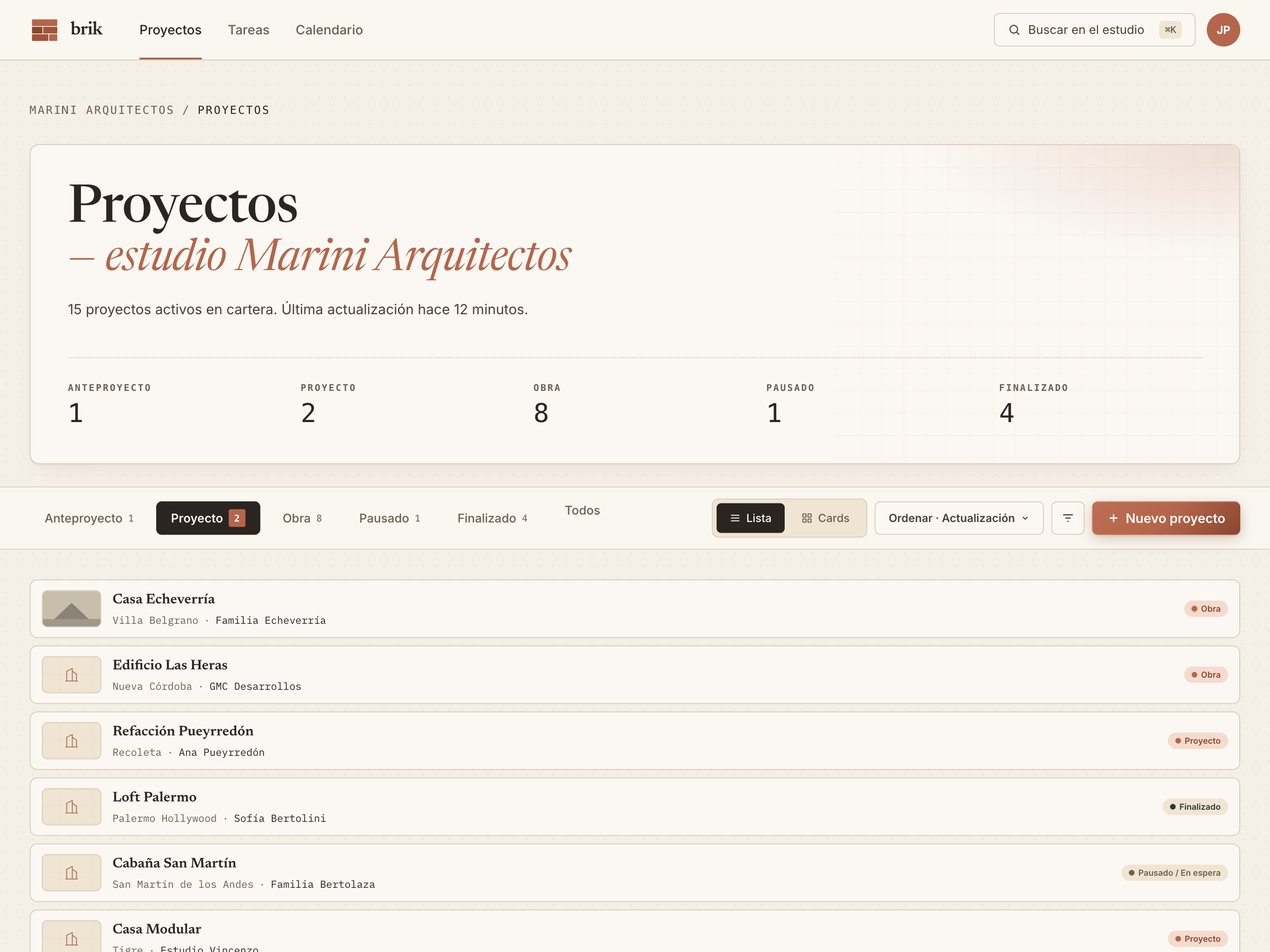Click Familia Bertolaza client name
Viewport: 1270px width, 952px height.
click(323, 884)
